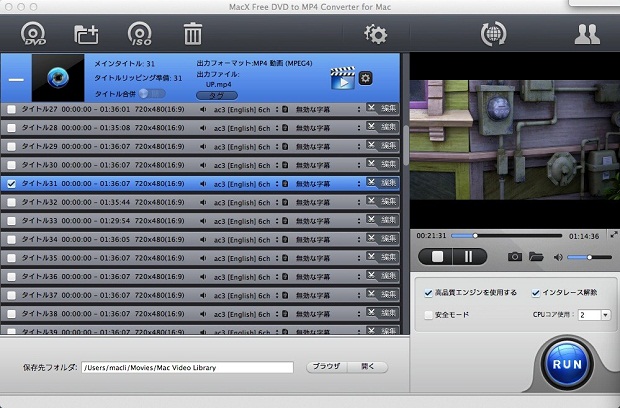This screenshot has width=620, height=408.
Task: Click edit scissors button for title 27
Action: (x=382, y=109)
